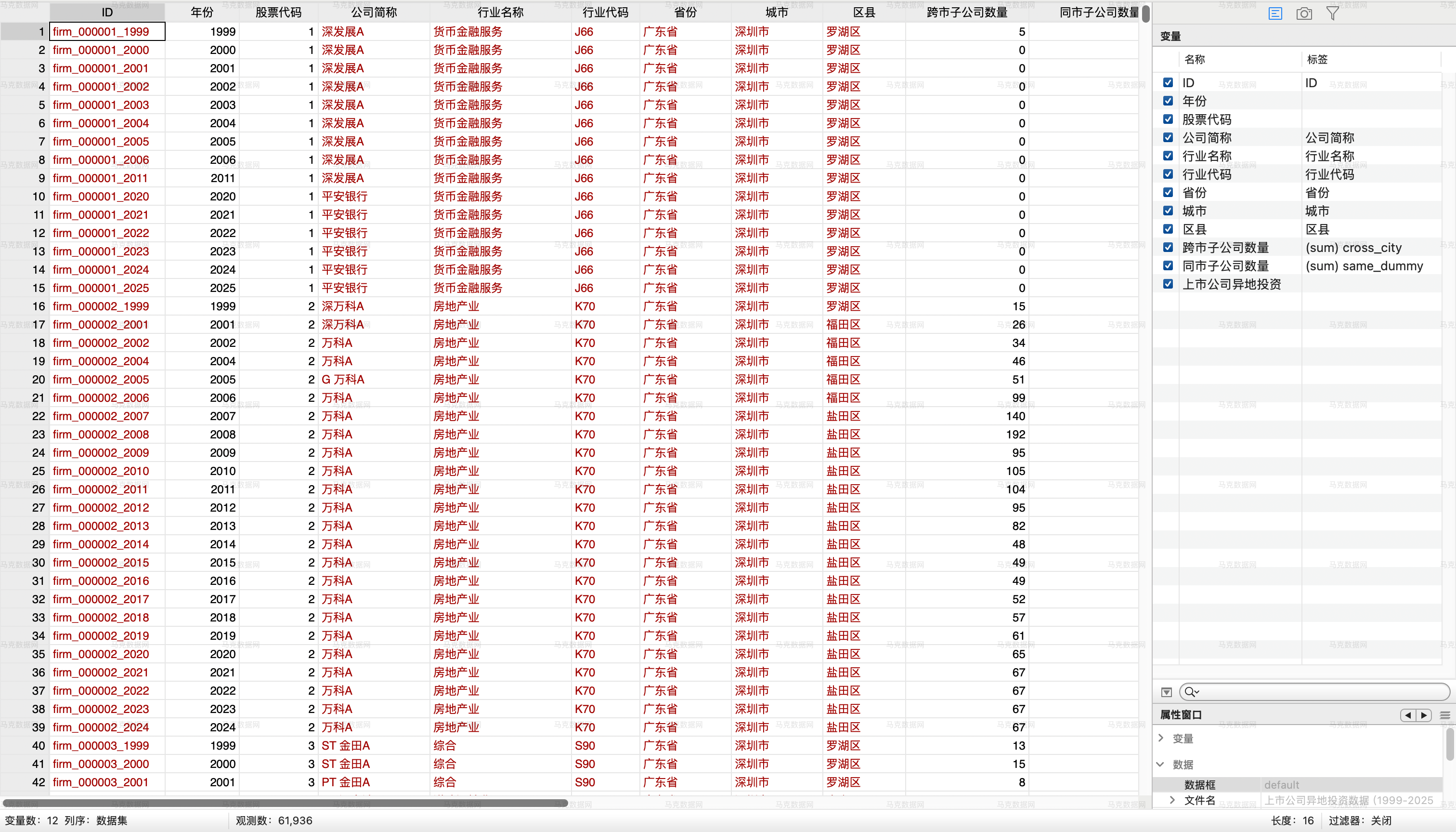Screen dimensions: 1456x832
Task: Uncheck the 上市公司异地投资 variable checkbox
Action: (1168, 284)
